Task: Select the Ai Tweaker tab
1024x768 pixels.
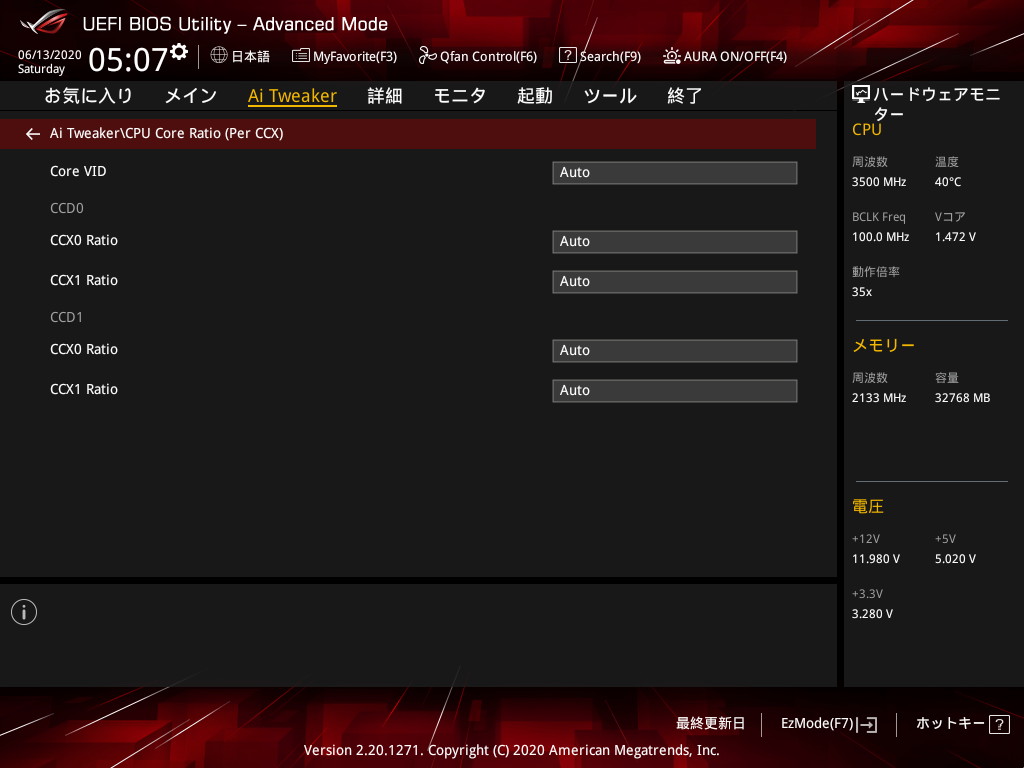Action: [x=293, y=96]
